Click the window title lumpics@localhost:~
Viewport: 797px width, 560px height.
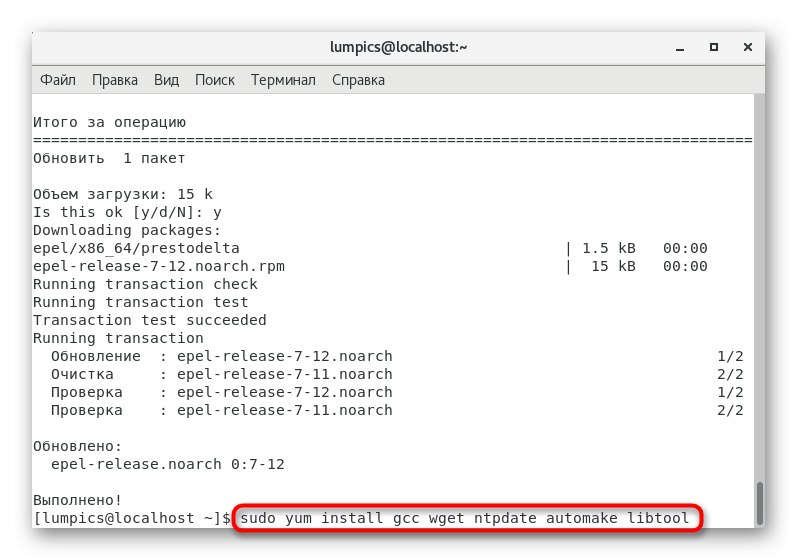point(398,47)
